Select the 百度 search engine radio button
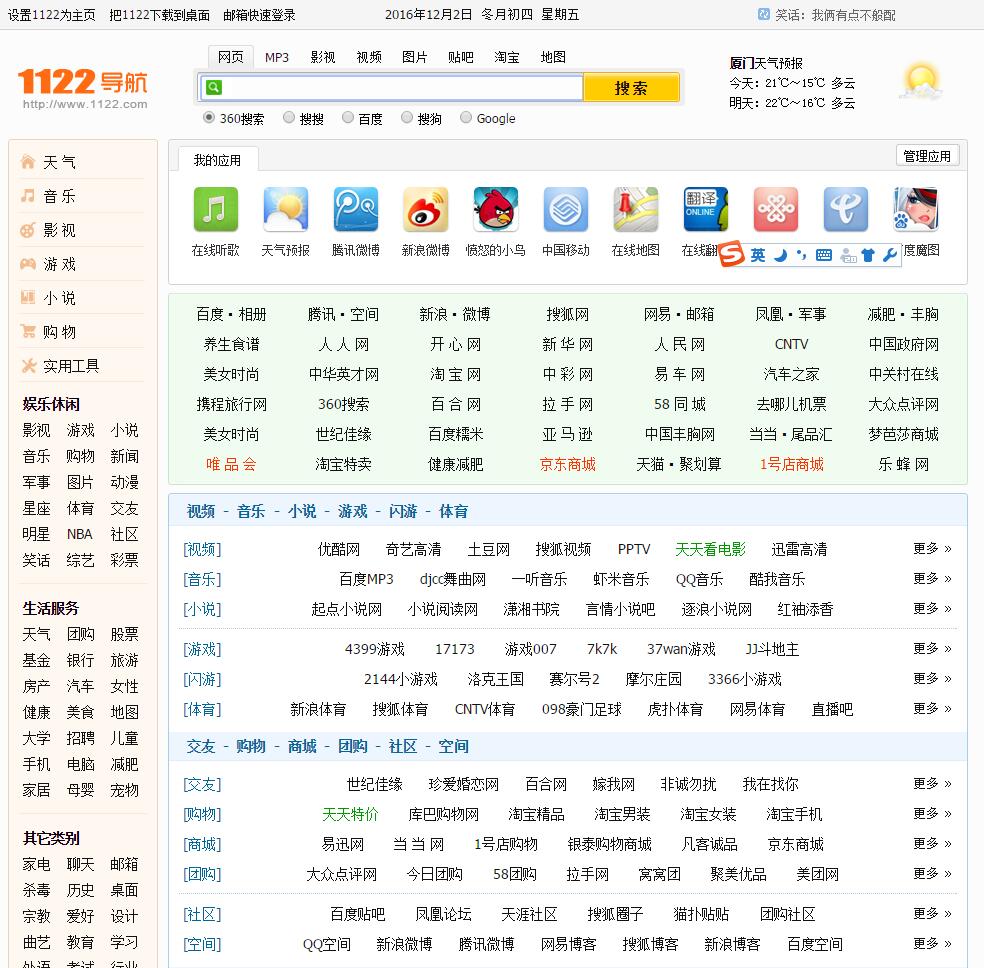Viewport: 984px width, 968px height. click(348, 117)
